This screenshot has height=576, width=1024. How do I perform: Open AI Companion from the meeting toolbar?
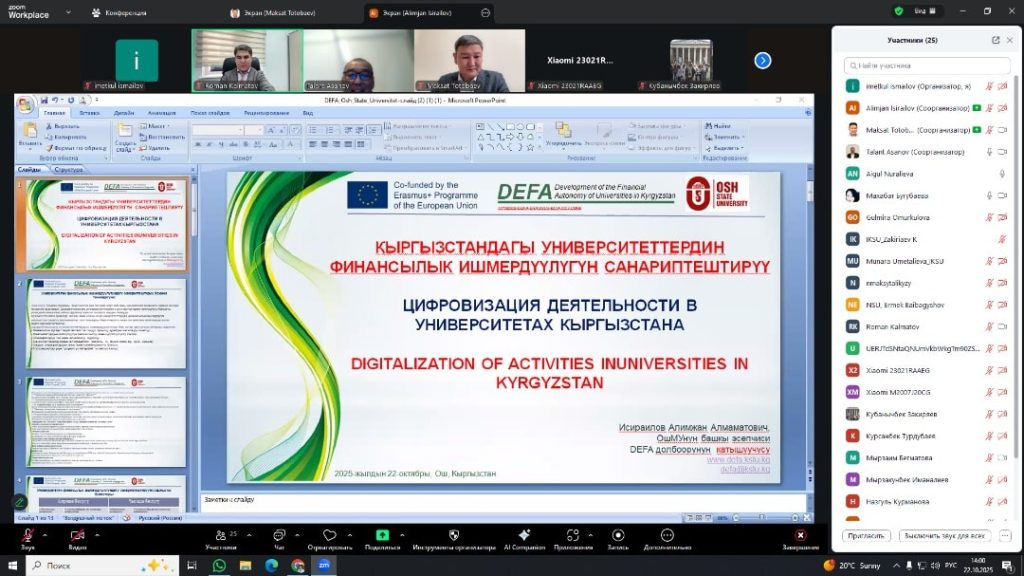pyautogui.click(x=523, y=537)
